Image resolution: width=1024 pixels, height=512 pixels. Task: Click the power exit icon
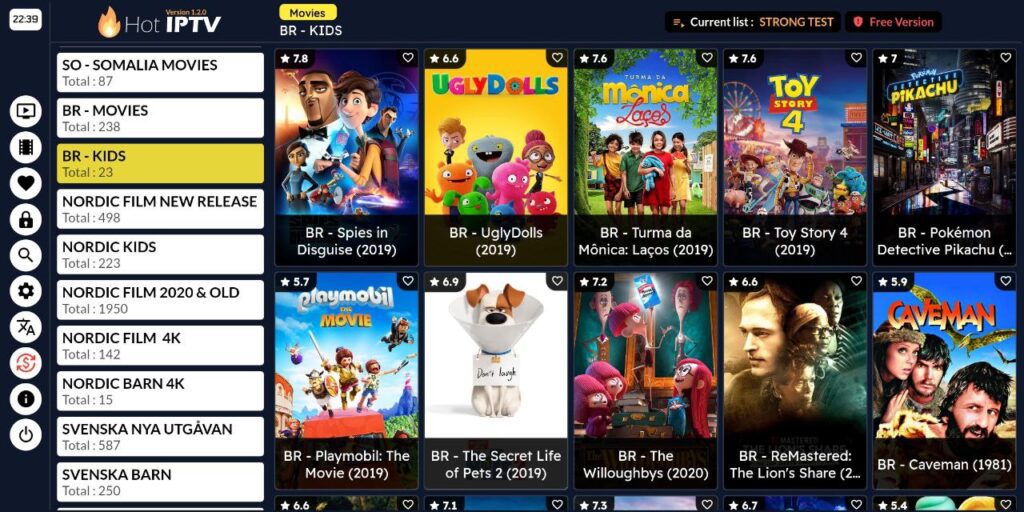[25, 435]
